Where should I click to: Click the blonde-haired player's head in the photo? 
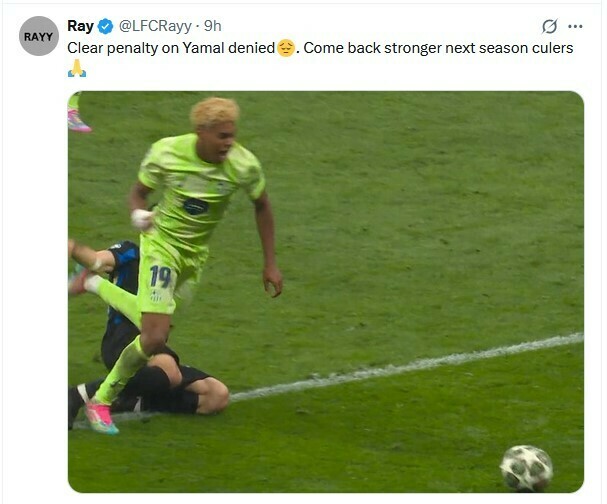pyautogui.click(x=215, y=130)
